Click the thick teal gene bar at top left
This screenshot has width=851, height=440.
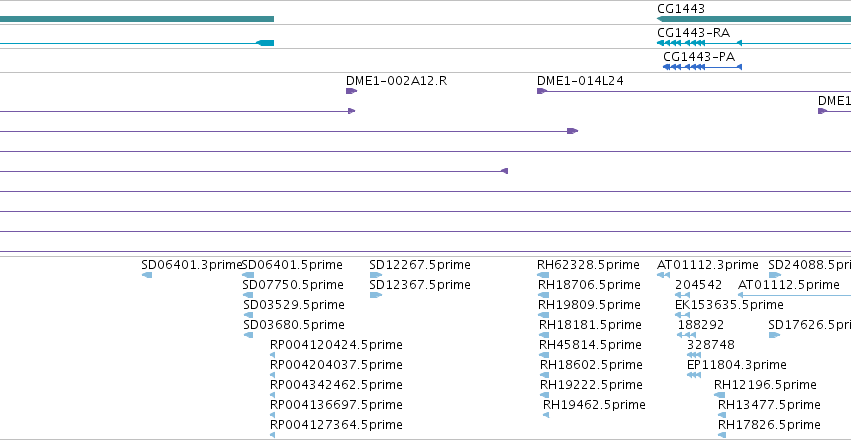(x=137, y=19)
